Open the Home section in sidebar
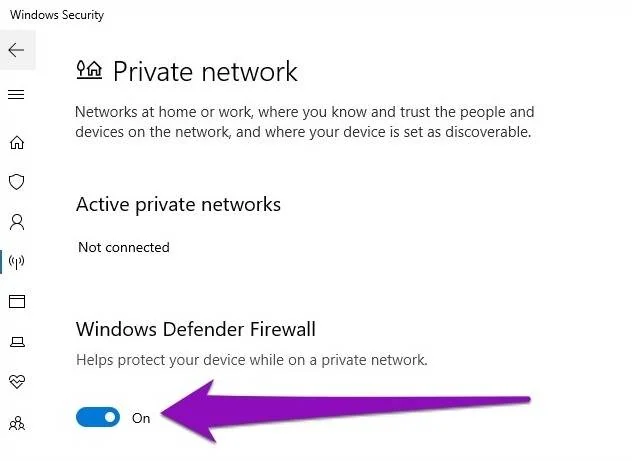Image resolution: width=632 pixels, height=461 pixels. click(x=17, y=142)
